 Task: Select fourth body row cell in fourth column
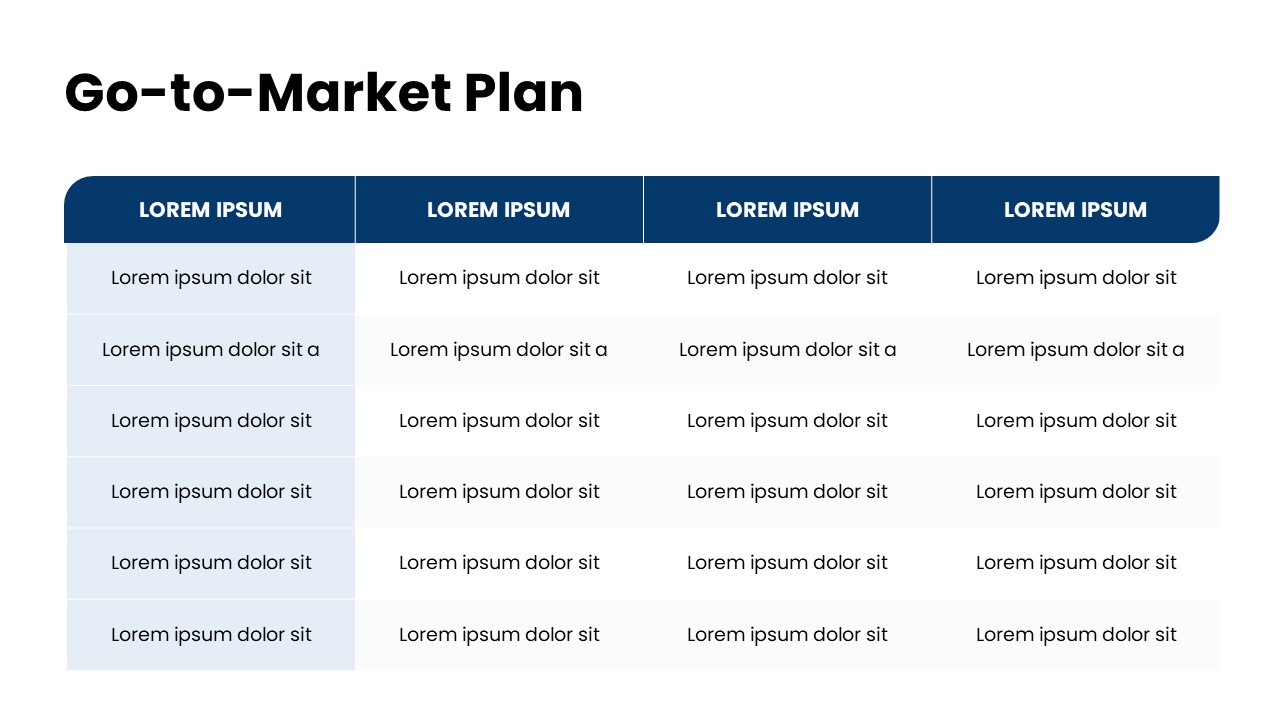pyautogui.click(x=1076, y=492)
